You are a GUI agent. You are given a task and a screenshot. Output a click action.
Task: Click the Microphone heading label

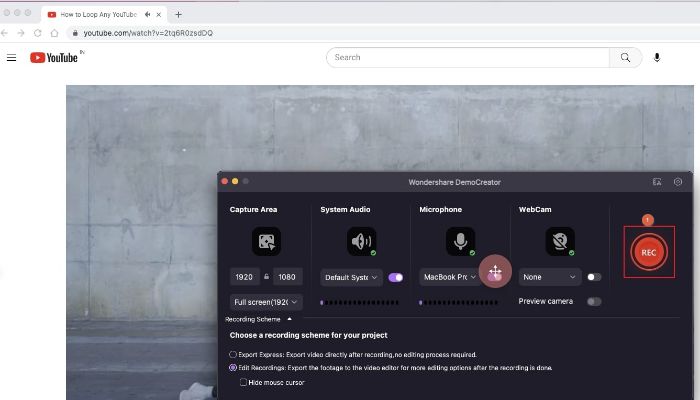pos(441,209)
